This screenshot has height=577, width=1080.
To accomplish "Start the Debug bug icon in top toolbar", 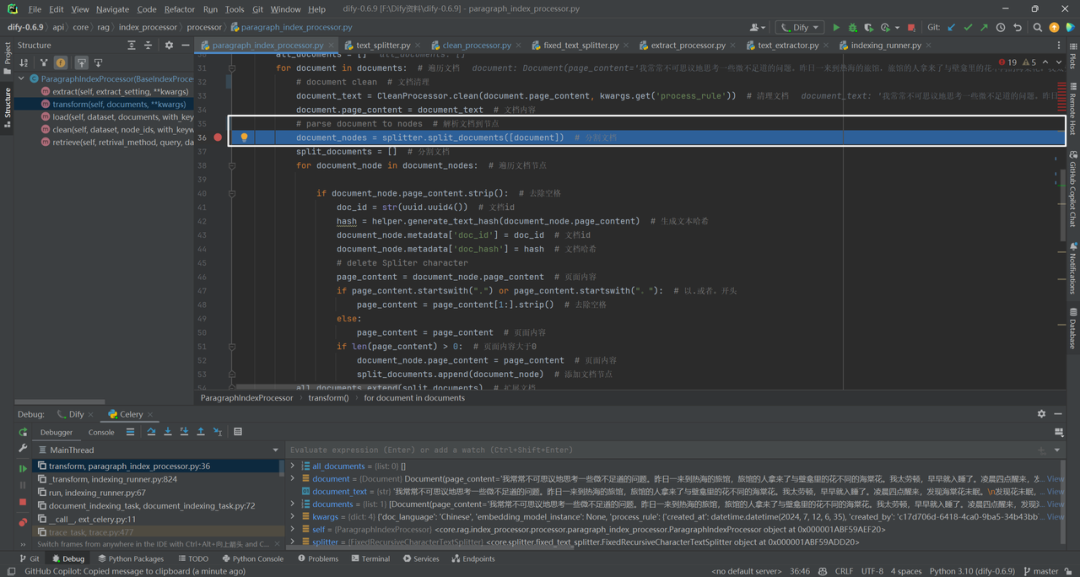I will click(x=853, y=28).
